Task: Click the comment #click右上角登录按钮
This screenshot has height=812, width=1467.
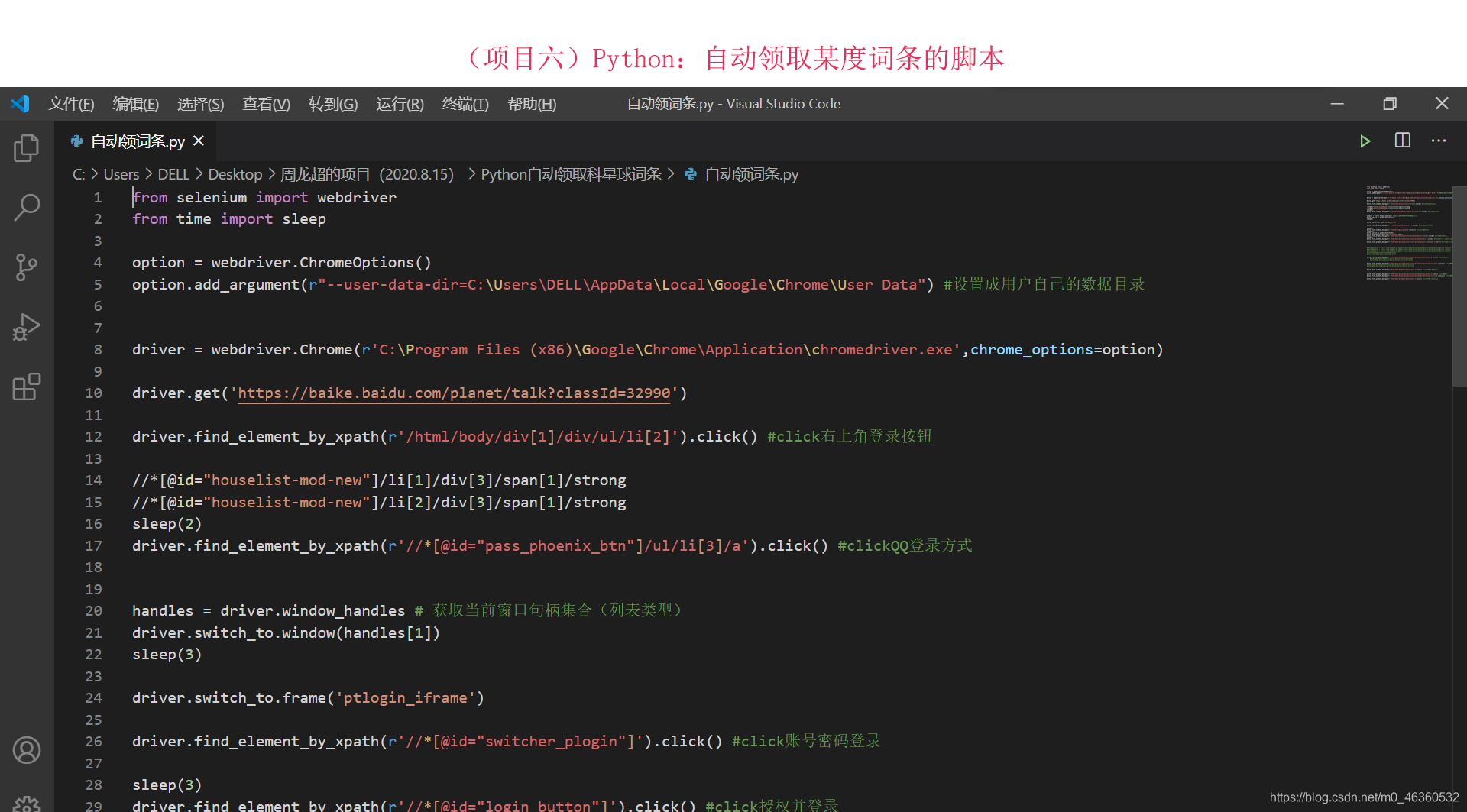Action: click(x=850, y=436)
